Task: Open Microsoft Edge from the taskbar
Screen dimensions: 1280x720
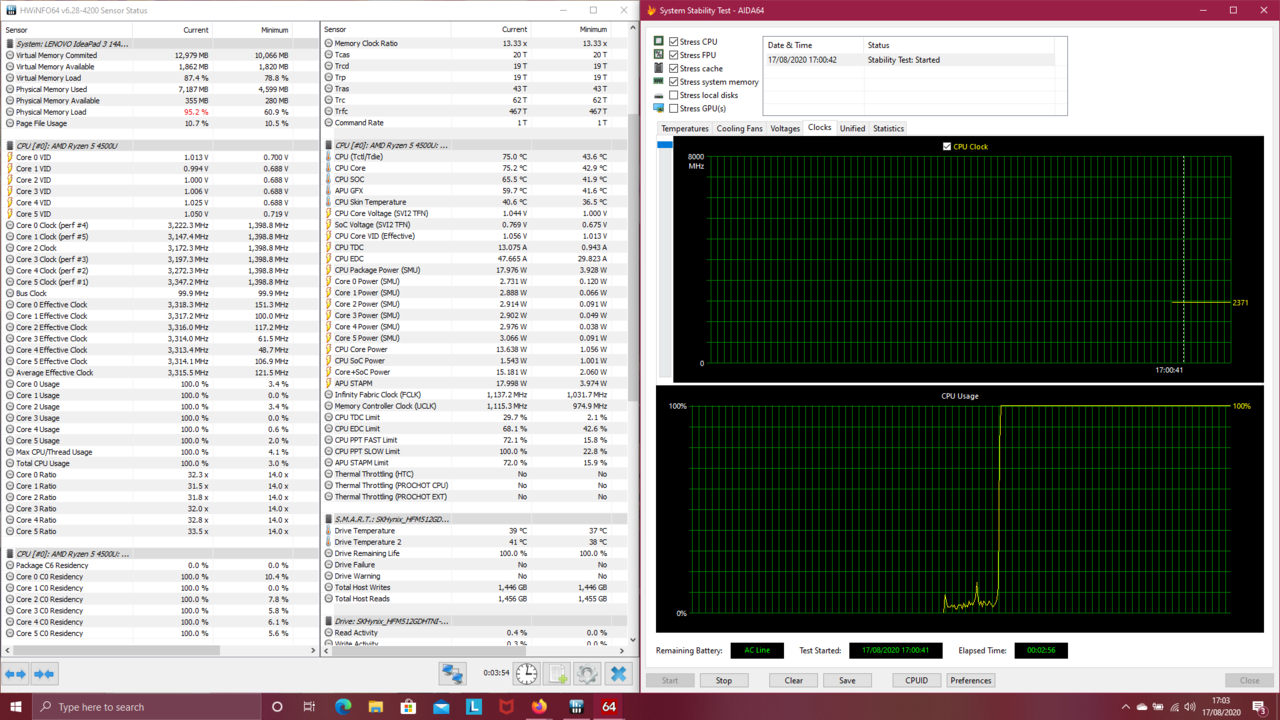Action: (343, 706)
